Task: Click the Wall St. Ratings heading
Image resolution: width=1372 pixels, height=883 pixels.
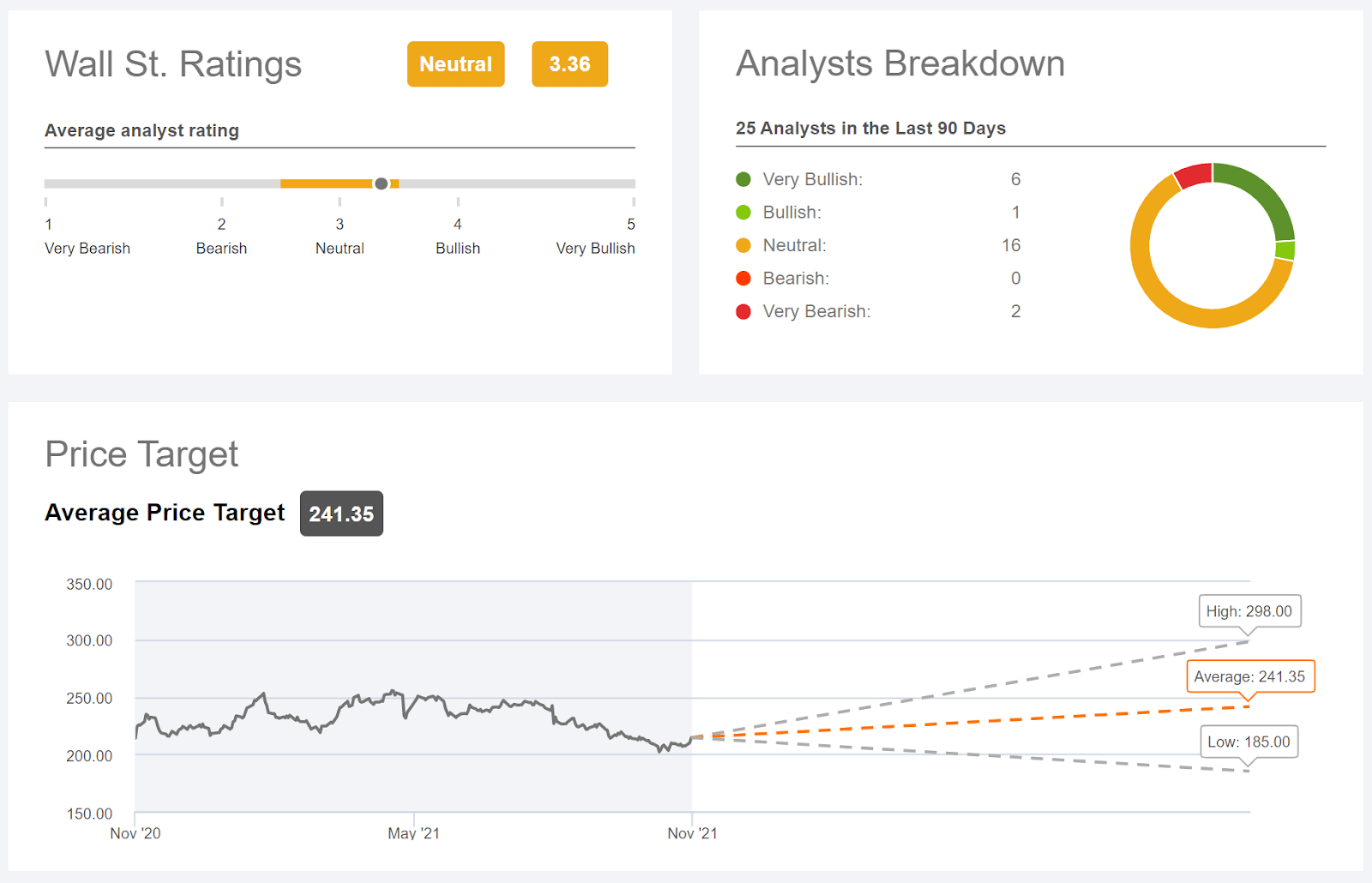Action: (x=173, y=63)
